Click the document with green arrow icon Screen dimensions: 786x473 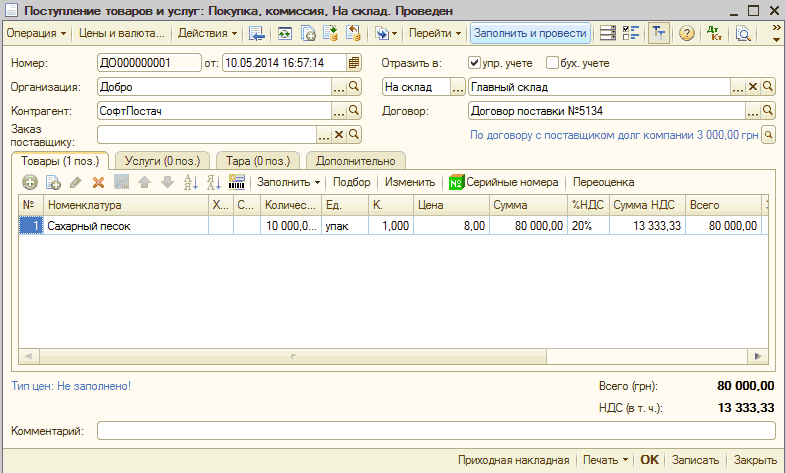(x=330, y=34)
